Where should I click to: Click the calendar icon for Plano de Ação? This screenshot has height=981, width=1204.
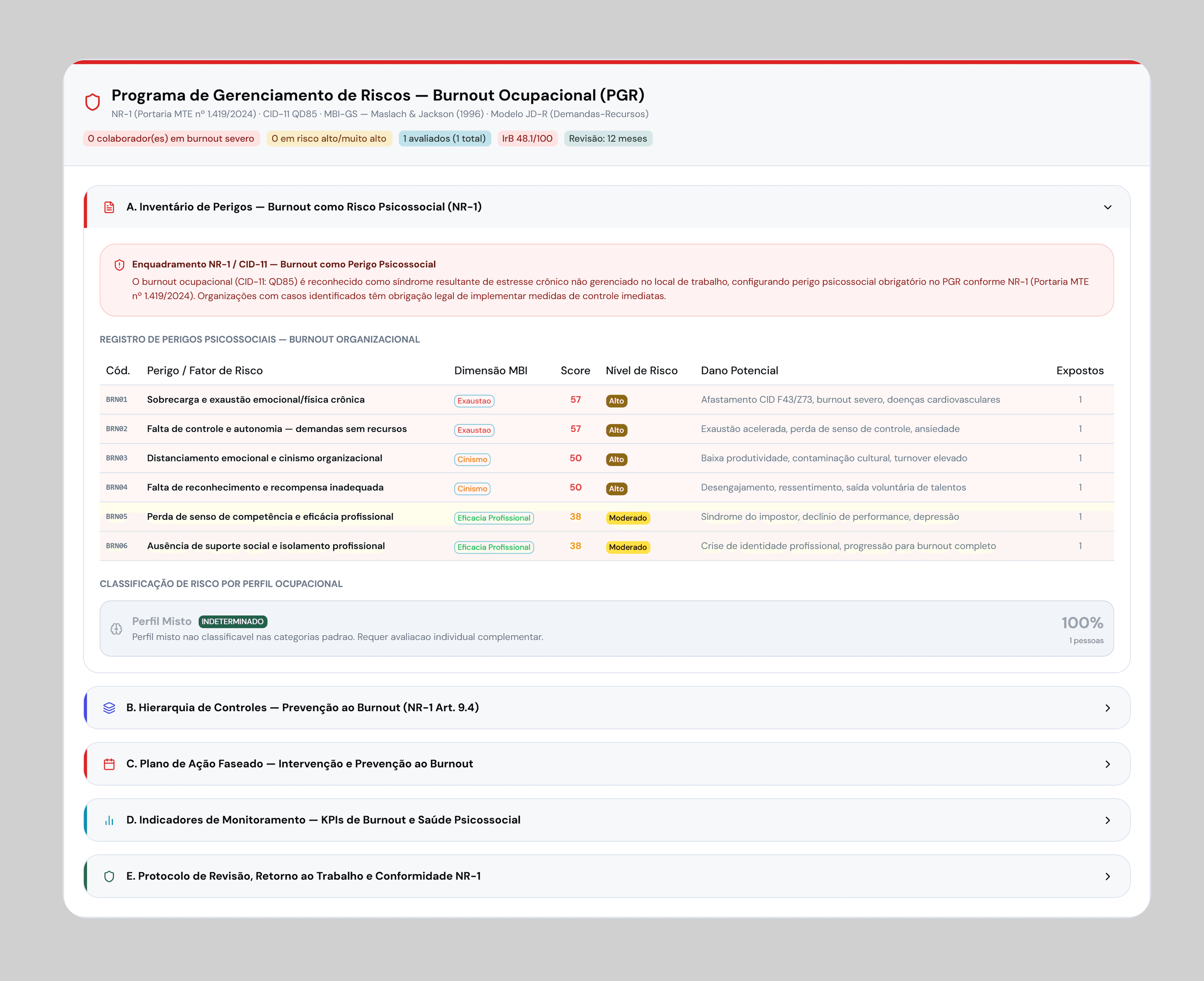pyautogui.click(x=109, y=764)
